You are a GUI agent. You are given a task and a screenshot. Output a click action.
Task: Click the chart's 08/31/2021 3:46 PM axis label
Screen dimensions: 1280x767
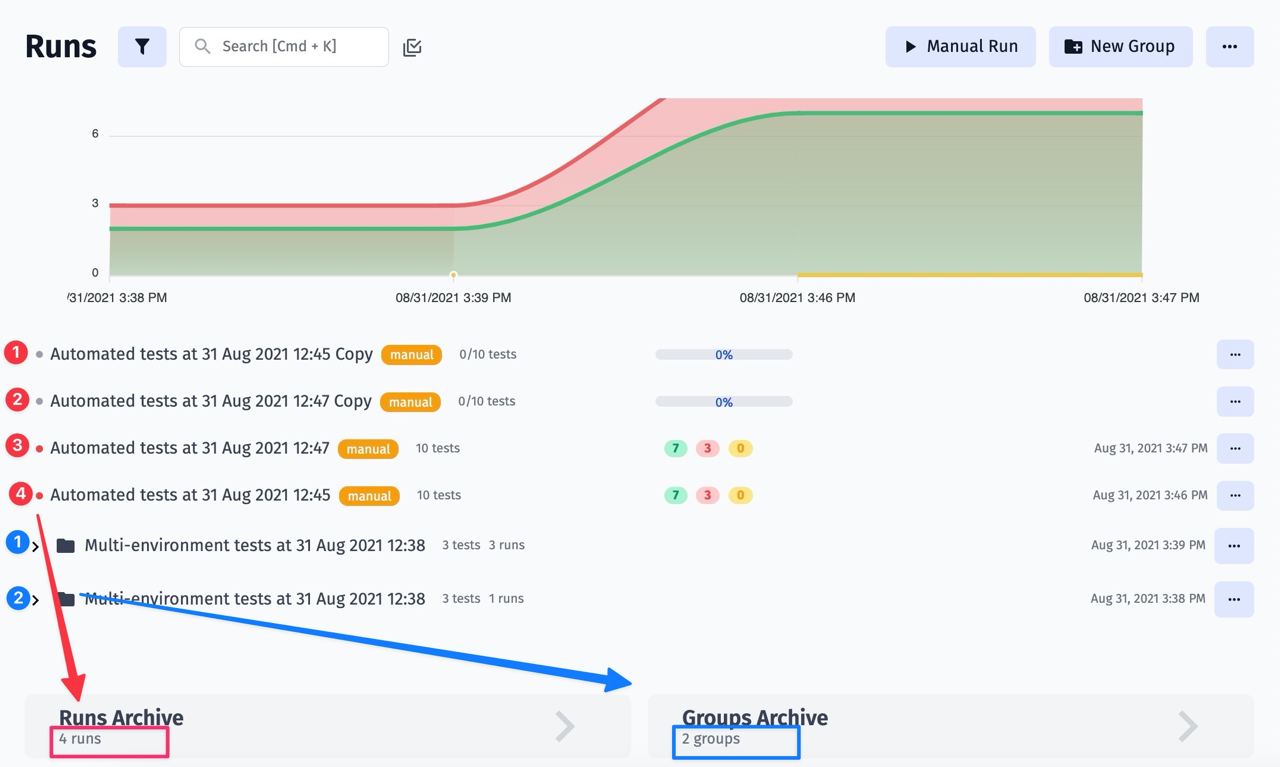point(797,297)
